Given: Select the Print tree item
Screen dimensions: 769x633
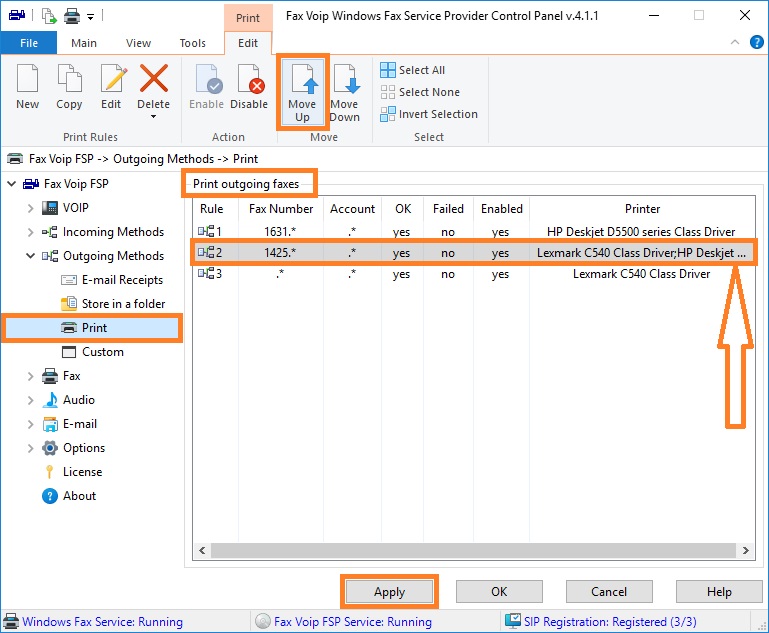Looking at the screenshot, I should (x=91, y=328).
